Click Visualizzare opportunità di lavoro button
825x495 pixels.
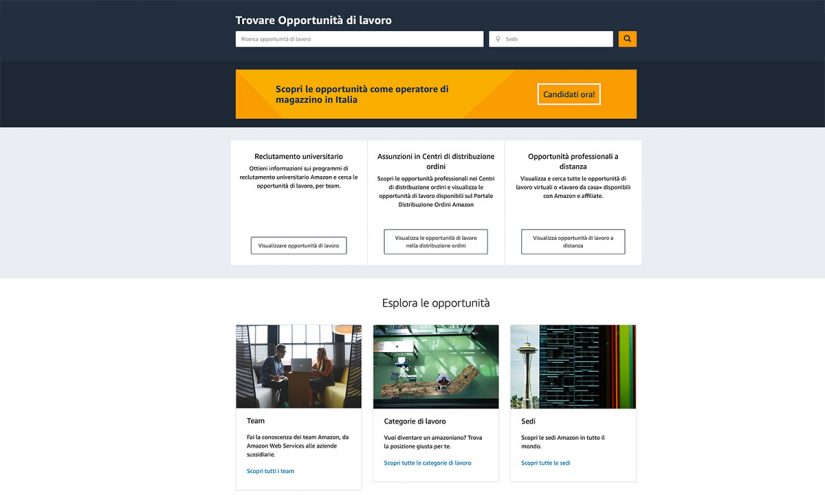[298, 246]
